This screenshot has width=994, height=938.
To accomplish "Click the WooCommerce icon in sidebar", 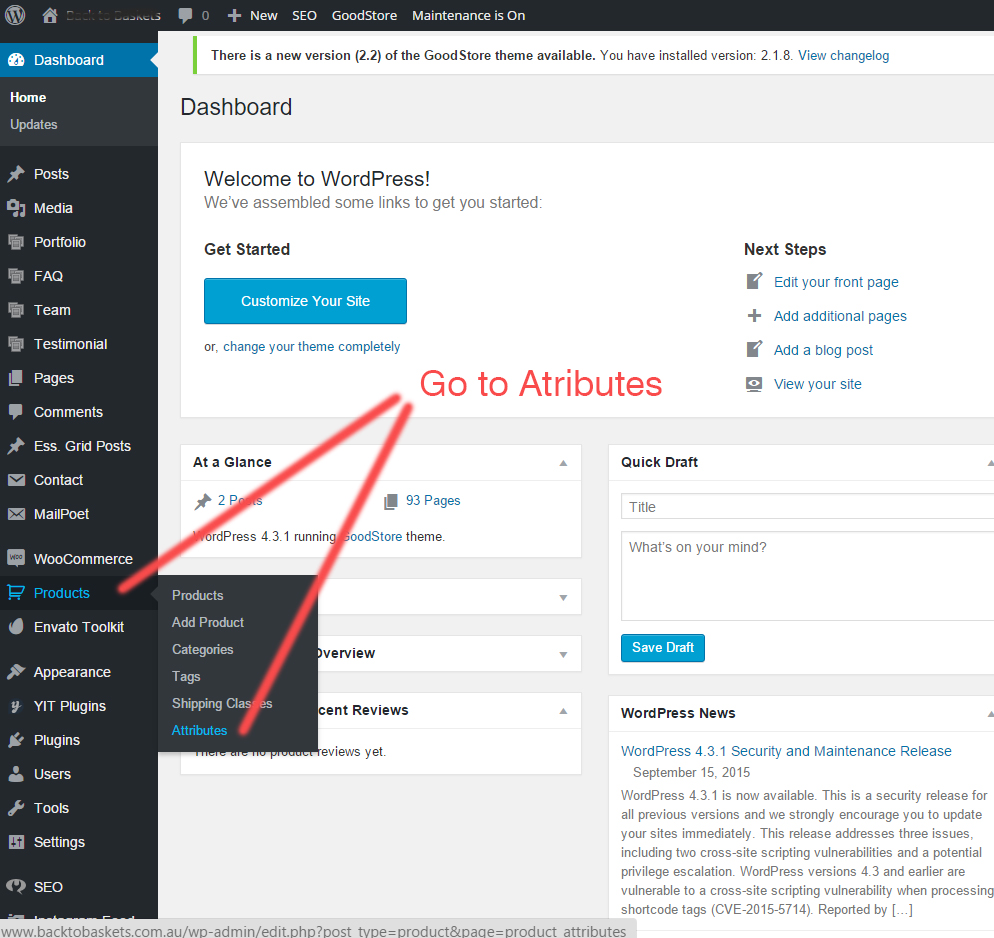I will coord(16,559).
